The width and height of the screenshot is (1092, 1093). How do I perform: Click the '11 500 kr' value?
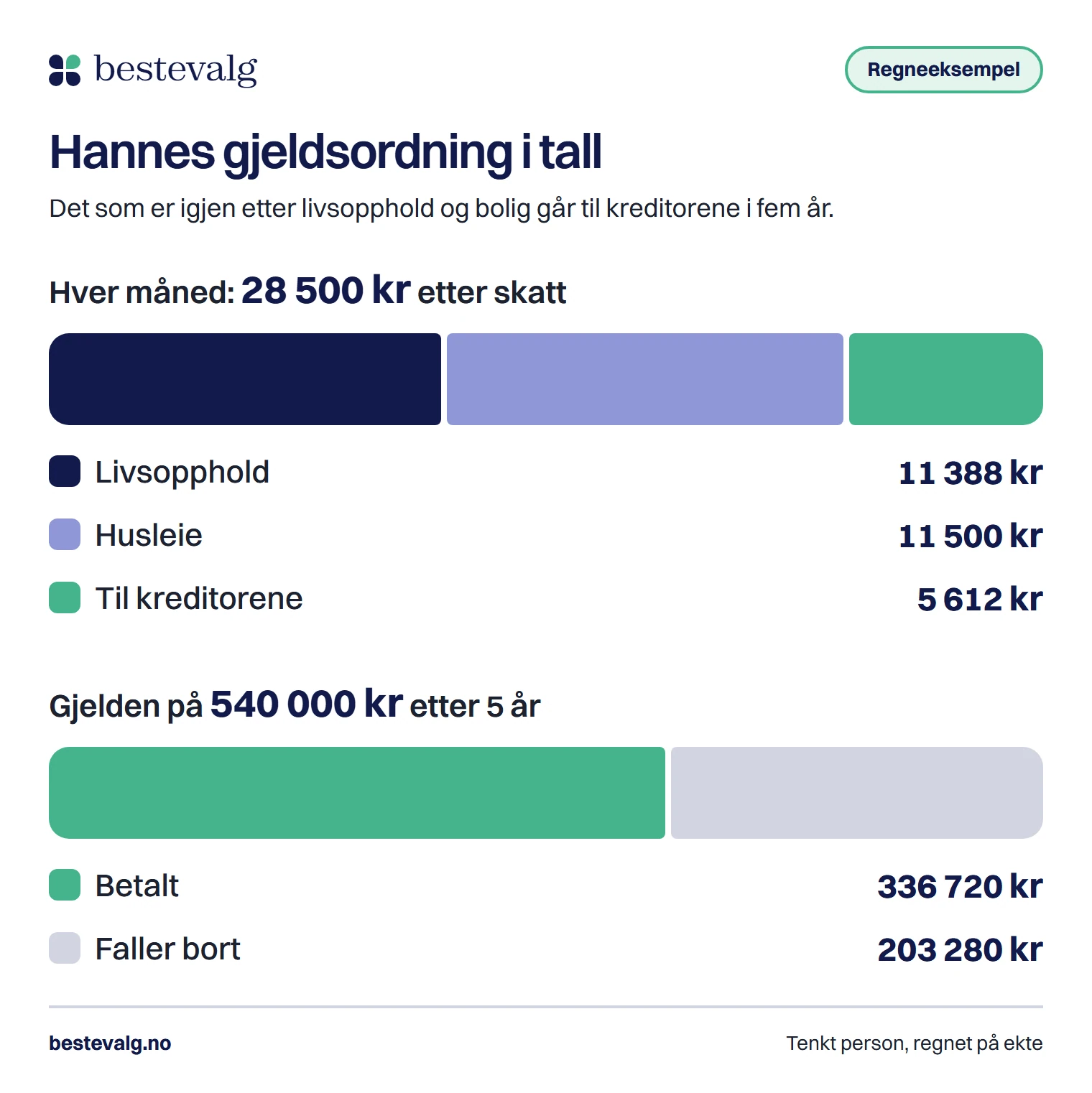[971, 536]
